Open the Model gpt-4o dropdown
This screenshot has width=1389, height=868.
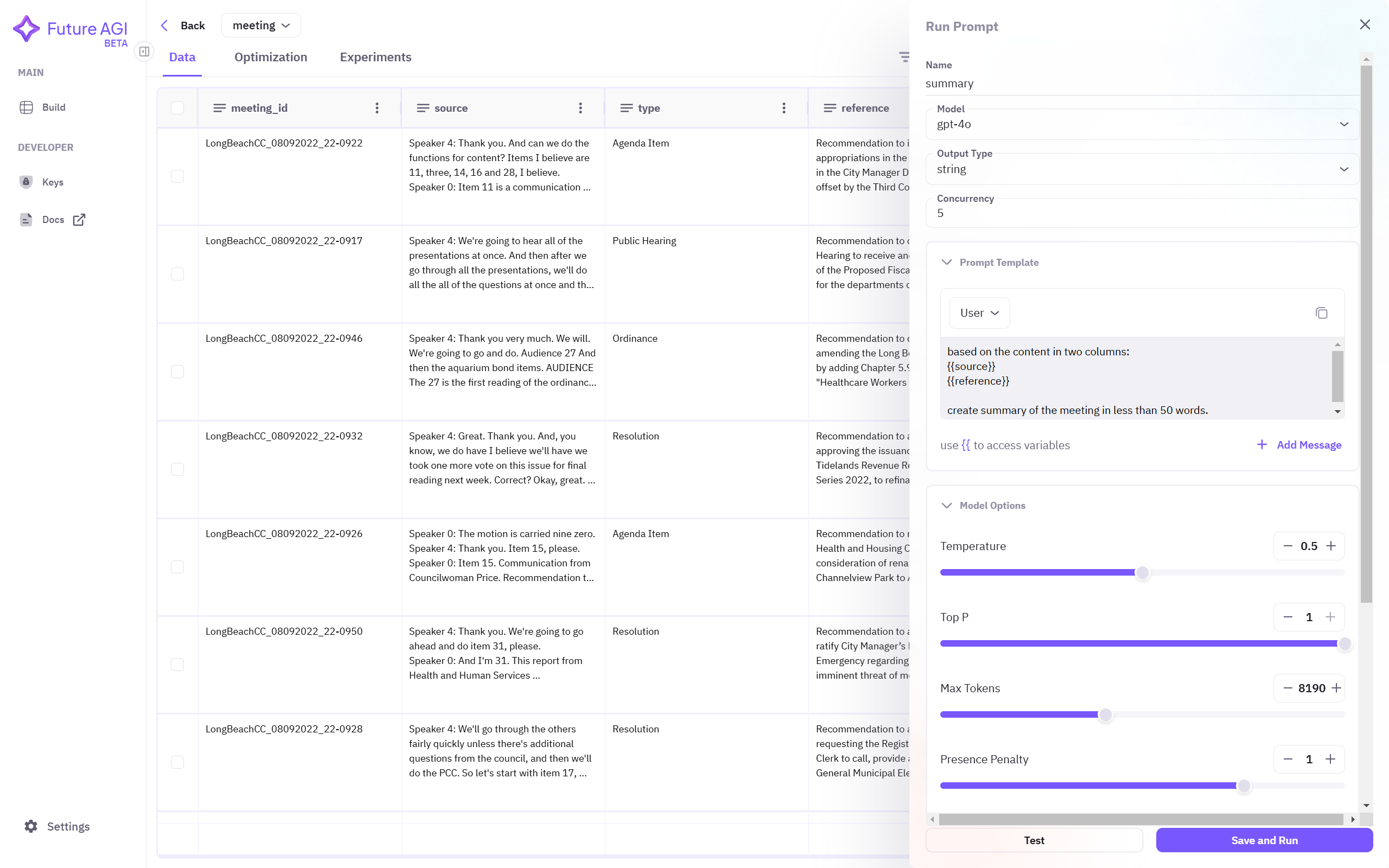click(x=1141, y=124)
